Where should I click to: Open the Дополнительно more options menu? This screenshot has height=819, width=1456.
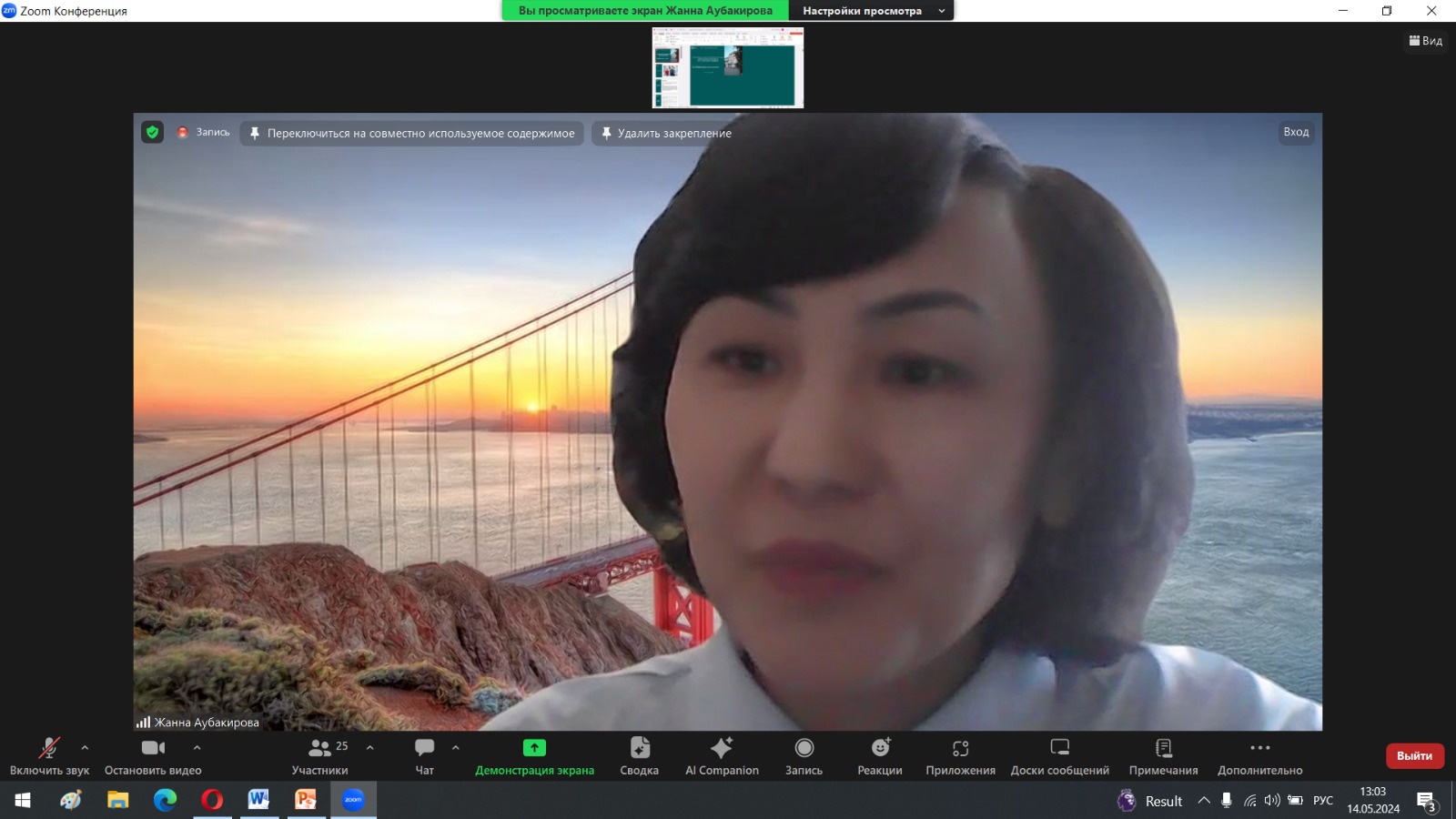[1259, 755]
